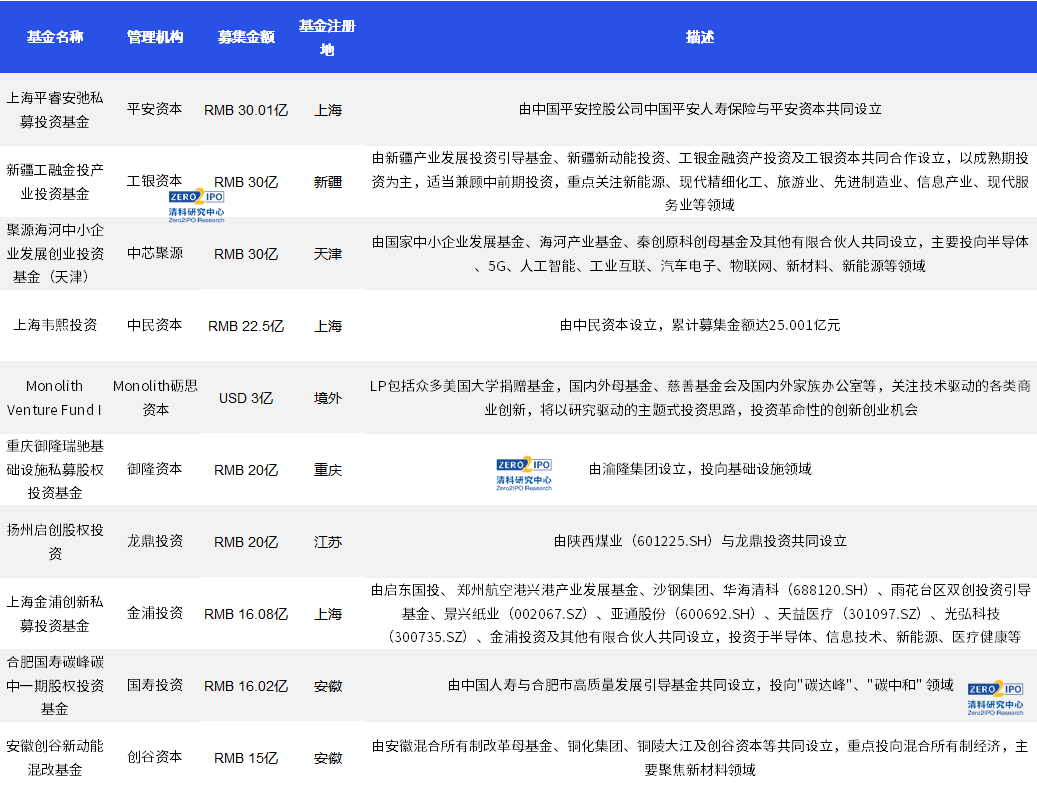Image resolution: width=1037 pixels, height=787 pixels.
Task: Click registration place 重庆
Action: click(x=327, y=470)
